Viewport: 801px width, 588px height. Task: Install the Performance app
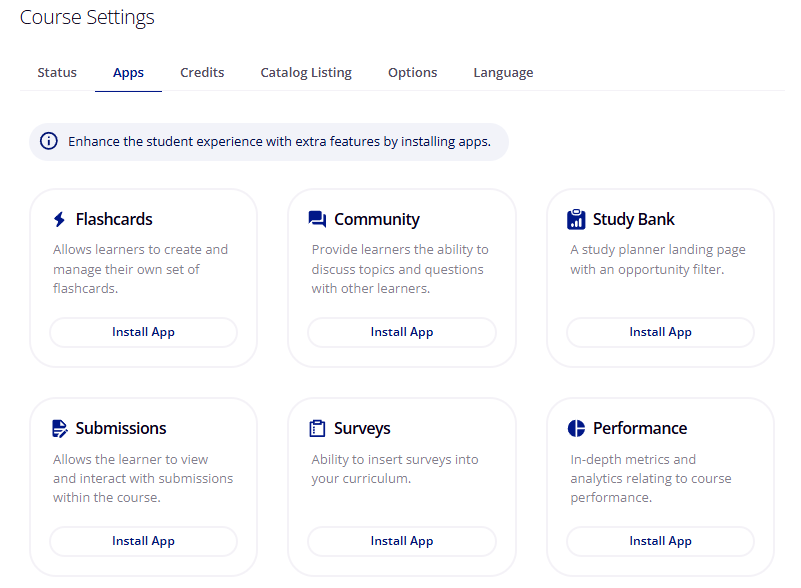tap(661, 541)
